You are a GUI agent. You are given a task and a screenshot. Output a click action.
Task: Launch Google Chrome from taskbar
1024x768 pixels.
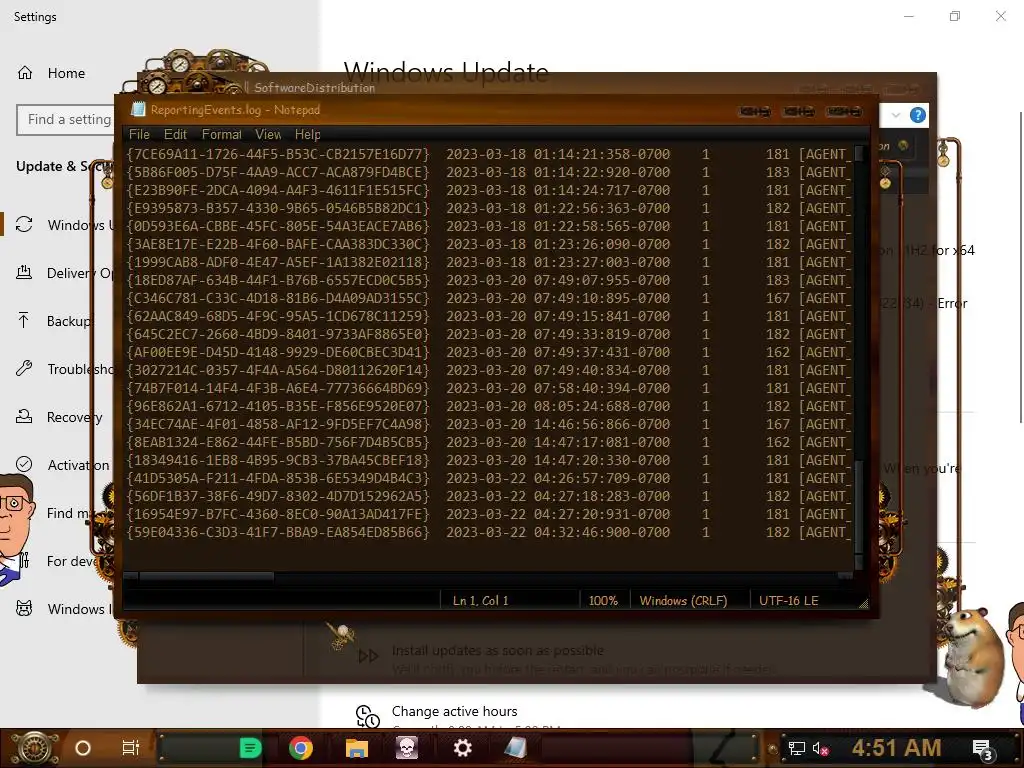pyautogui.click(x=301, y=748)
